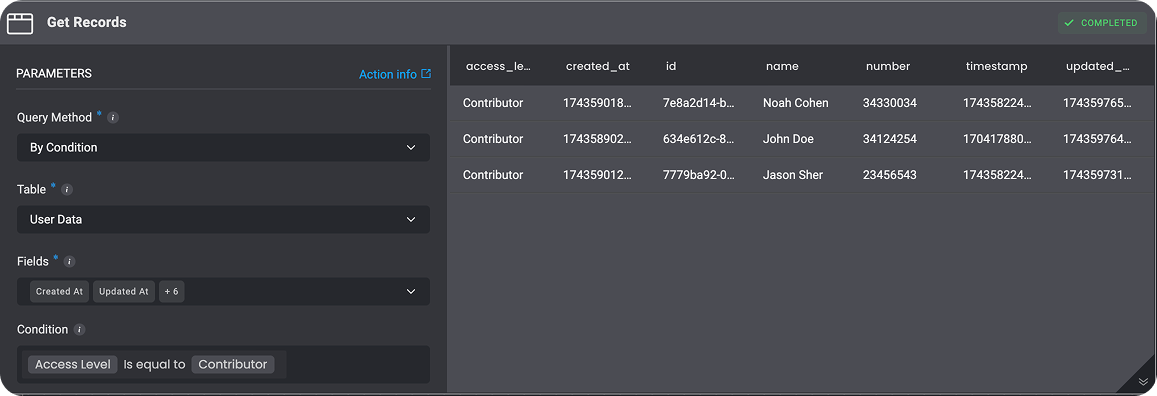1157x396 pixels.
Task: Click the Access Level condition chip
Action: (72, 364)
